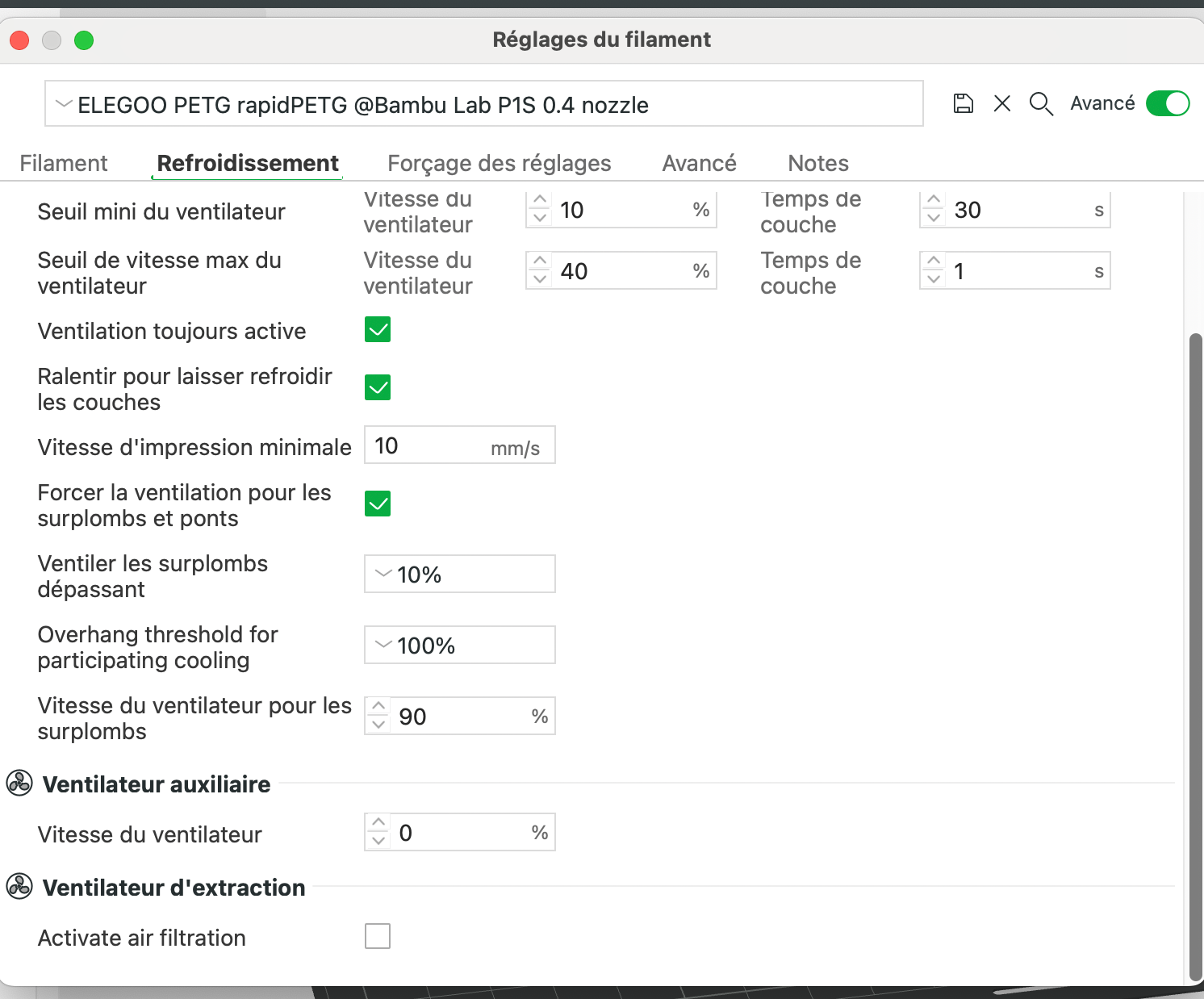
Task: Increase min fan speed 10% stepper
Action: pyautogui.click(x=541, y=200)
